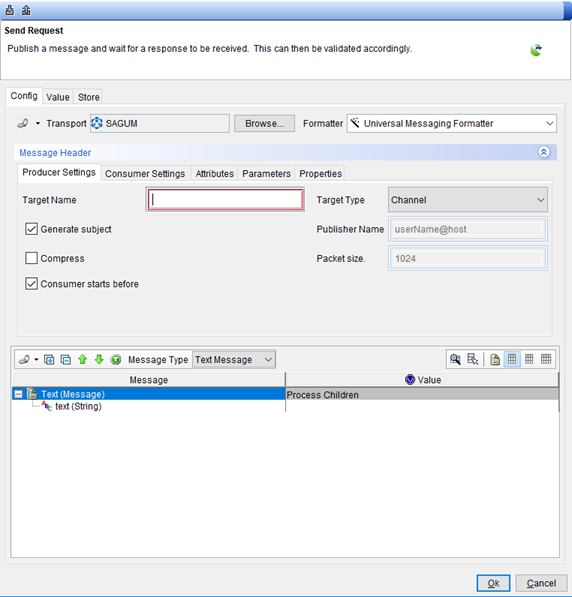Open the arrow beside message toolbar paperclip
The image size is (572, 597).
[36, 359]
